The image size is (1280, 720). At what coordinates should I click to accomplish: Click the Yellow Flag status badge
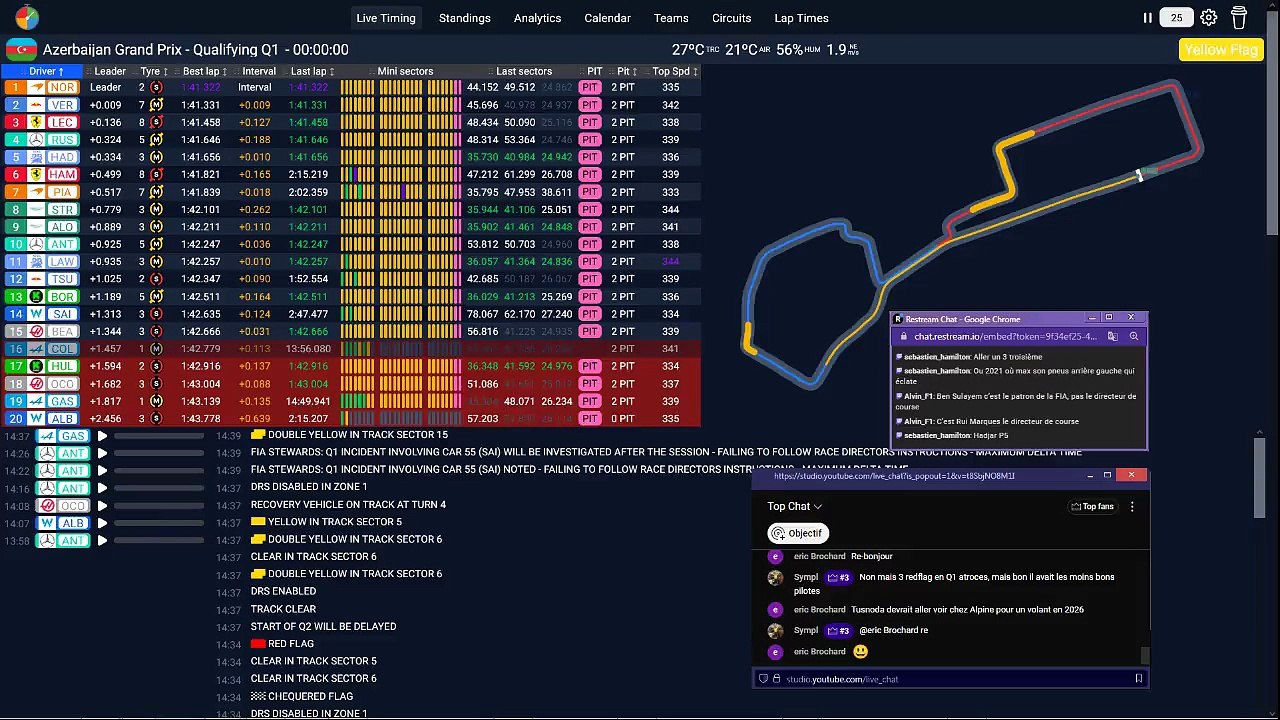pyautogui.click(x=1220, y=50)
